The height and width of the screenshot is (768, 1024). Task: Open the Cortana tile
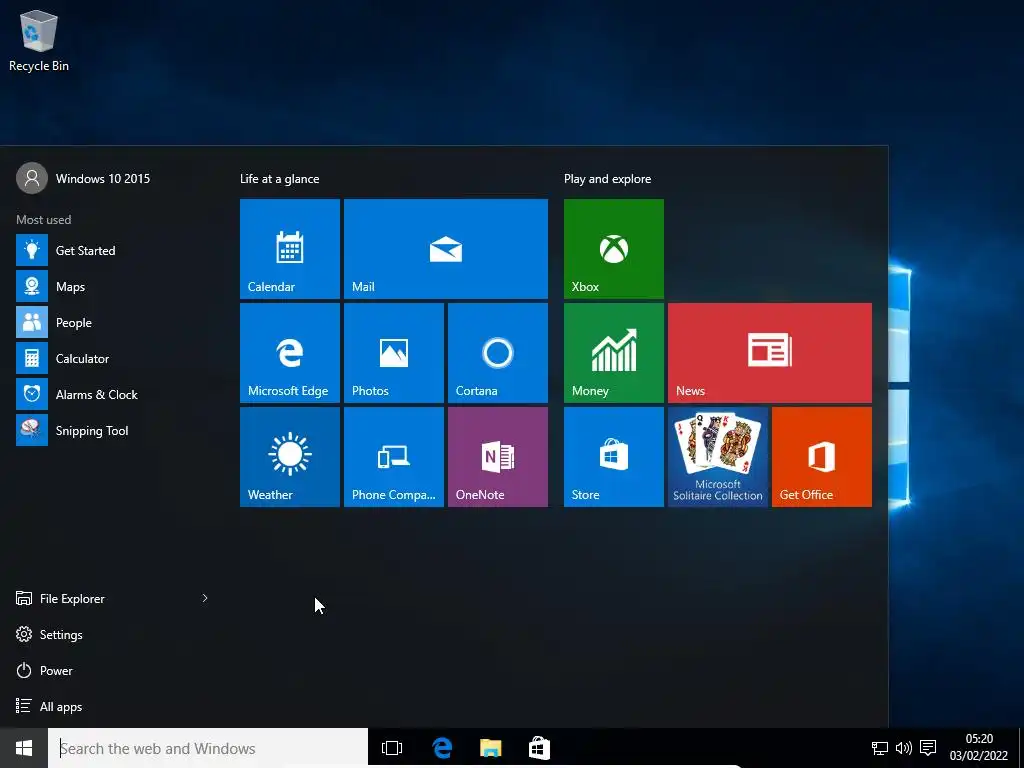click(498, 353)
